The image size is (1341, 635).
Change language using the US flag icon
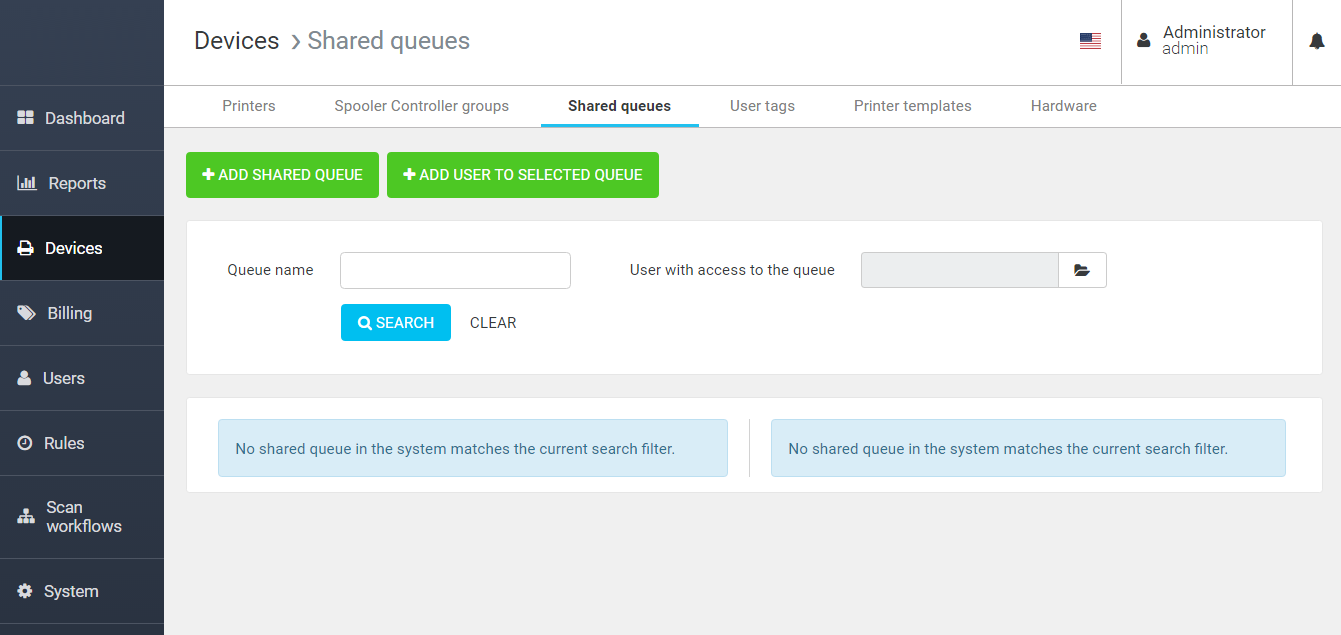tap(1090, 41)
